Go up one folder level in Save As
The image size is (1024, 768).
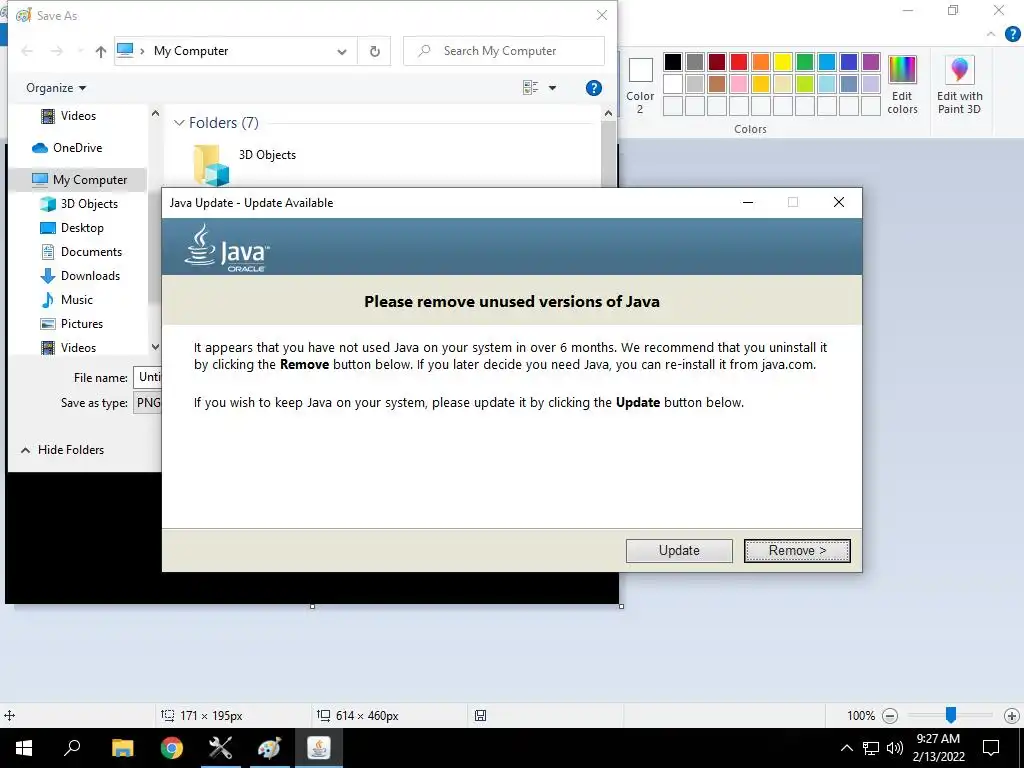100,52
